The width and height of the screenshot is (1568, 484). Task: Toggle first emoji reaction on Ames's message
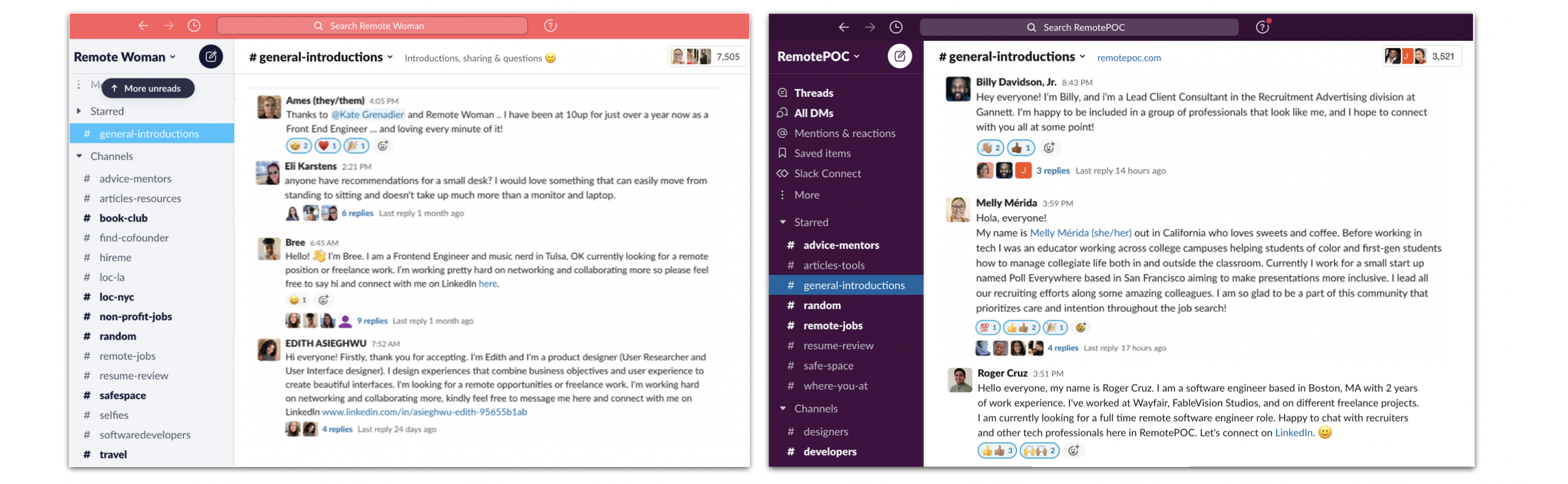299,146
